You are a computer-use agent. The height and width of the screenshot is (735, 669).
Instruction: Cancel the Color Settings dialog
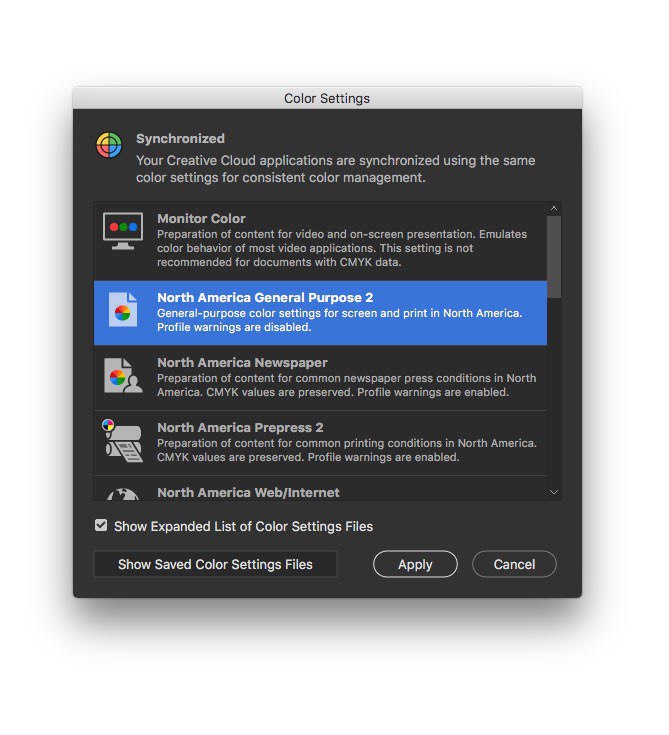[514, 564]
